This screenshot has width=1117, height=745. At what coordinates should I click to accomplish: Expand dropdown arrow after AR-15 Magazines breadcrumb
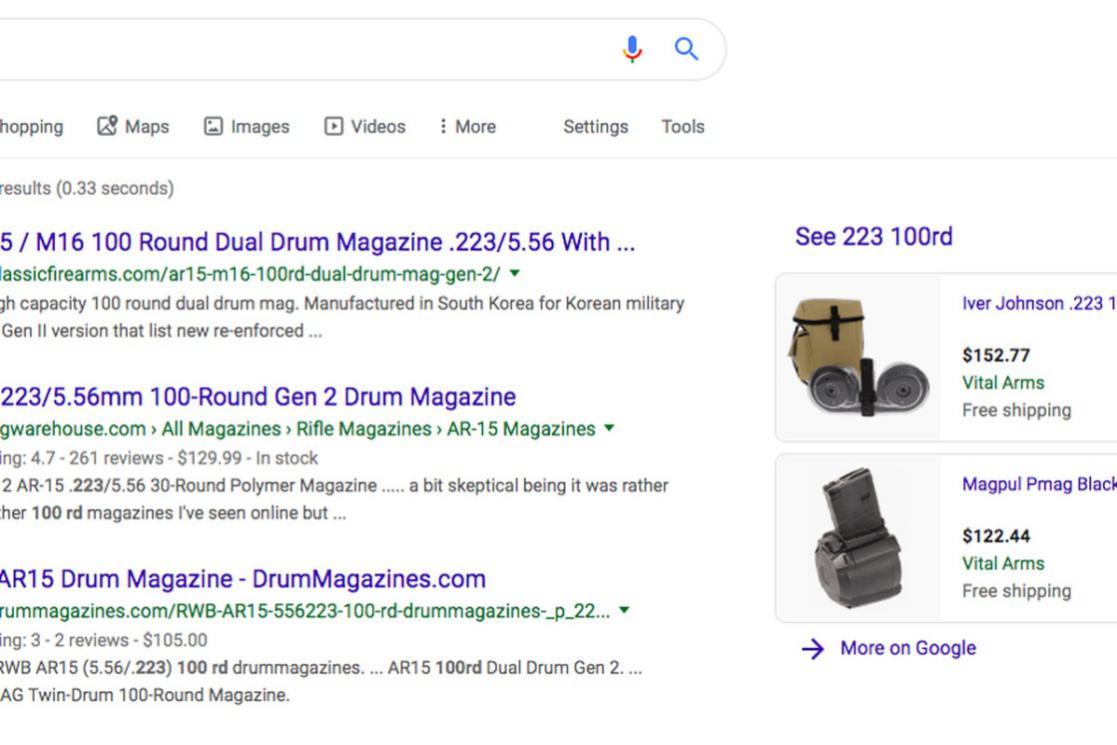point(609,429)
